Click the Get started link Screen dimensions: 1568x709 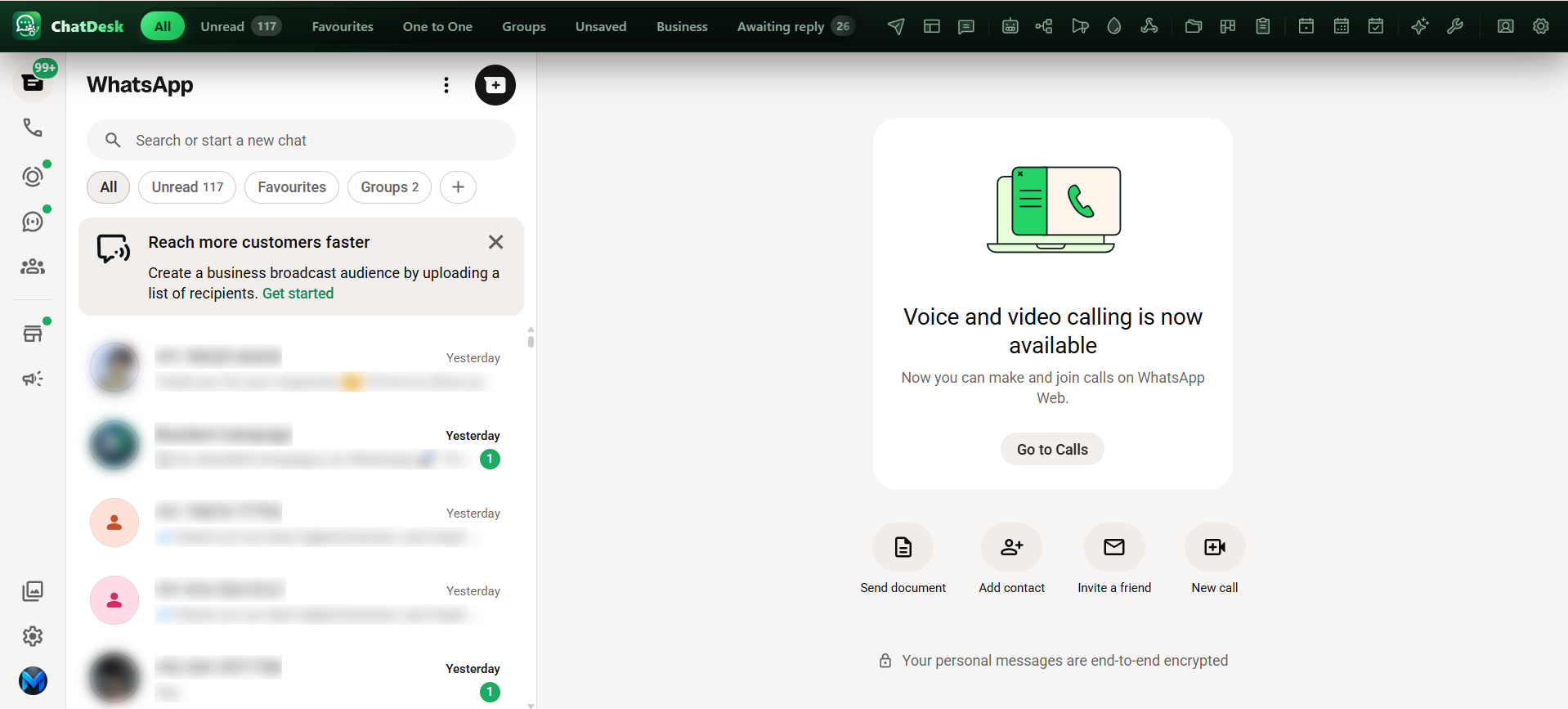click(298, 294)
